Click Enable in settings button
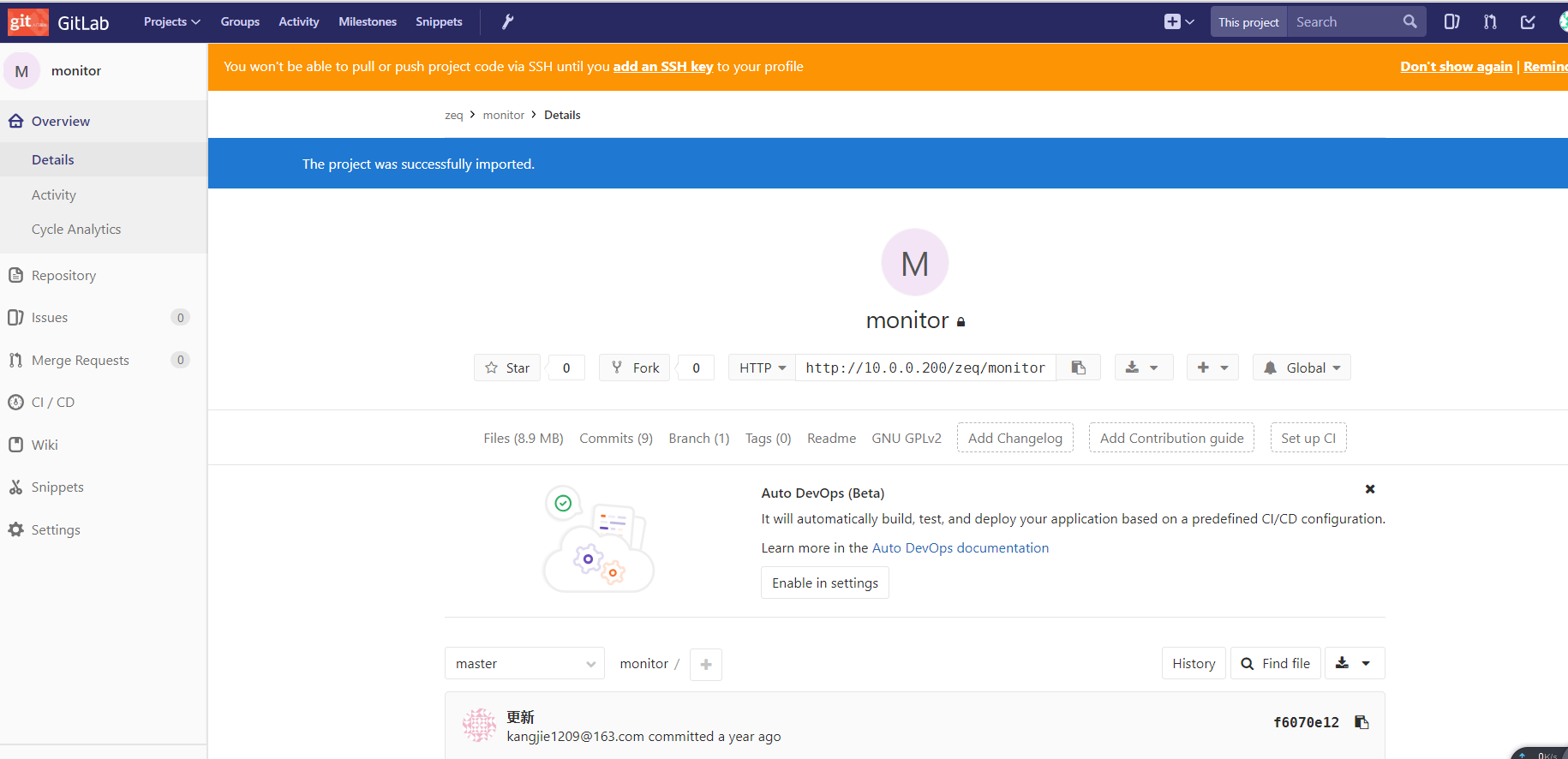This screenshot has width=1568, height=759. [x=825, y=583]
